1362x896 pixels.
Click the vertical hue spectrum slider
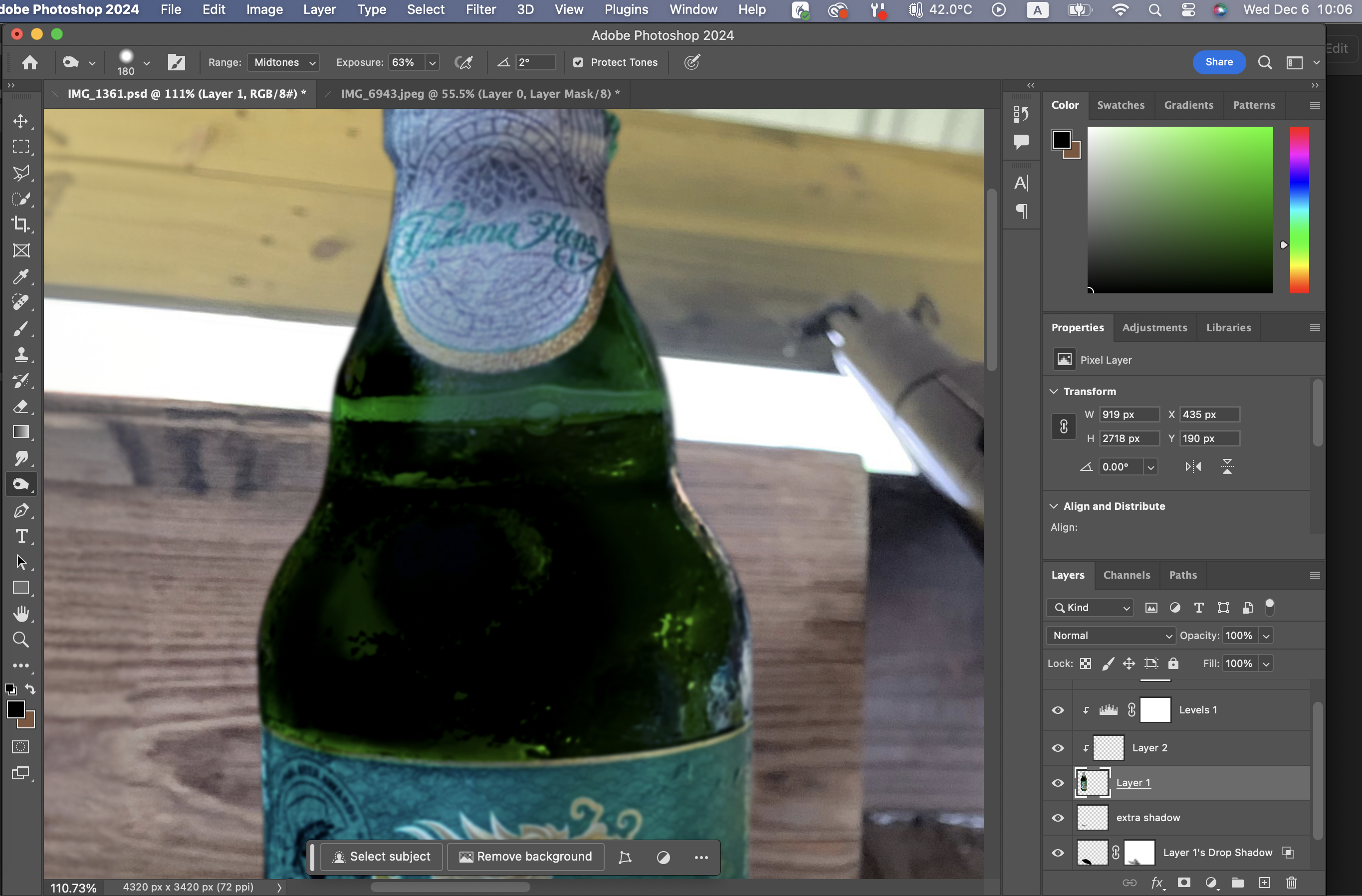click(x=1299, y=210)
